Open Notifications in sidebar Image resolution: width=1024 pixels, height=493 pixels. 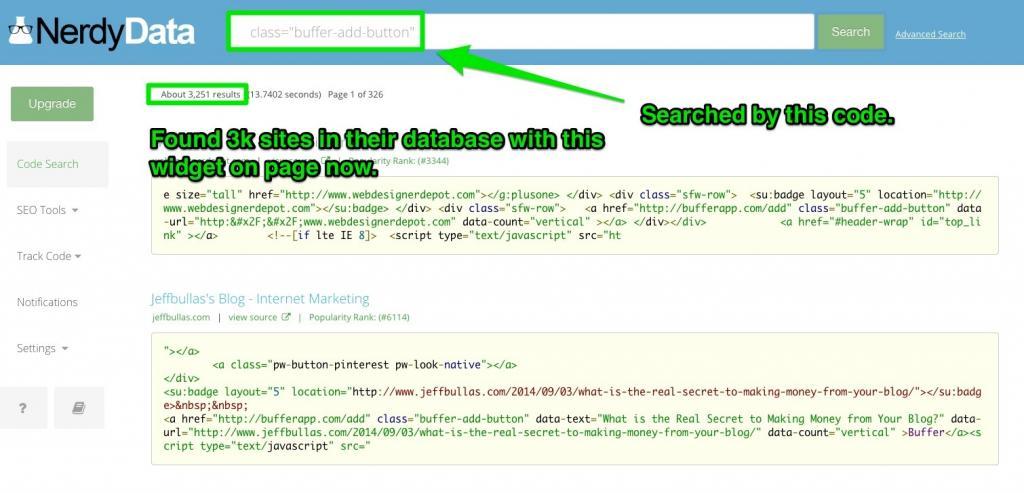[47, 302]
